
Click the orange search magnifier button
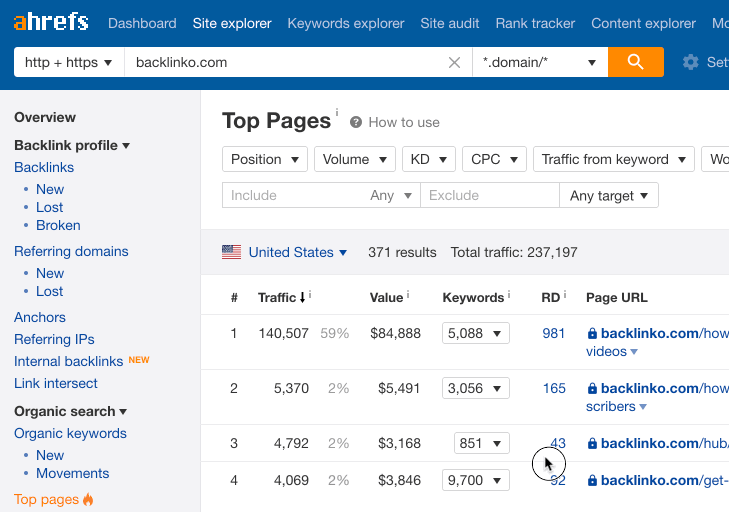coord(636,62)
